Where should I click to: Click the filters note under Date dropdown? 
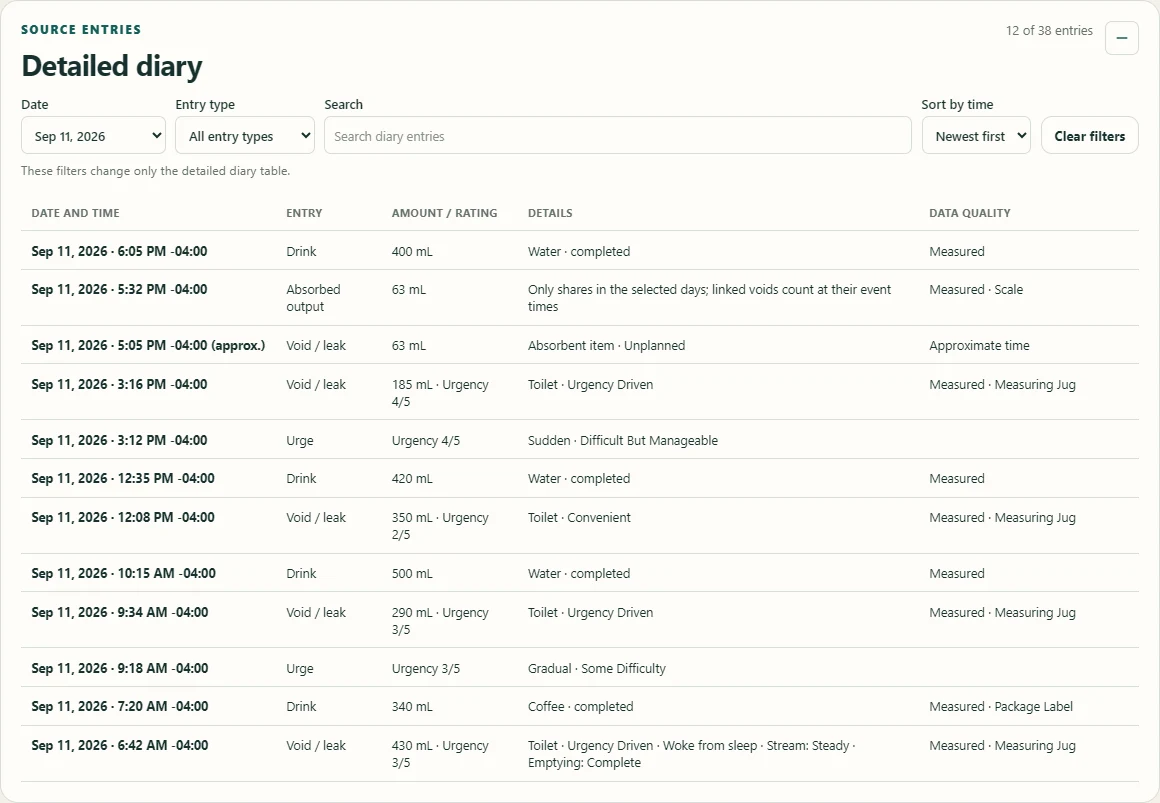click(x=155, y=171)
